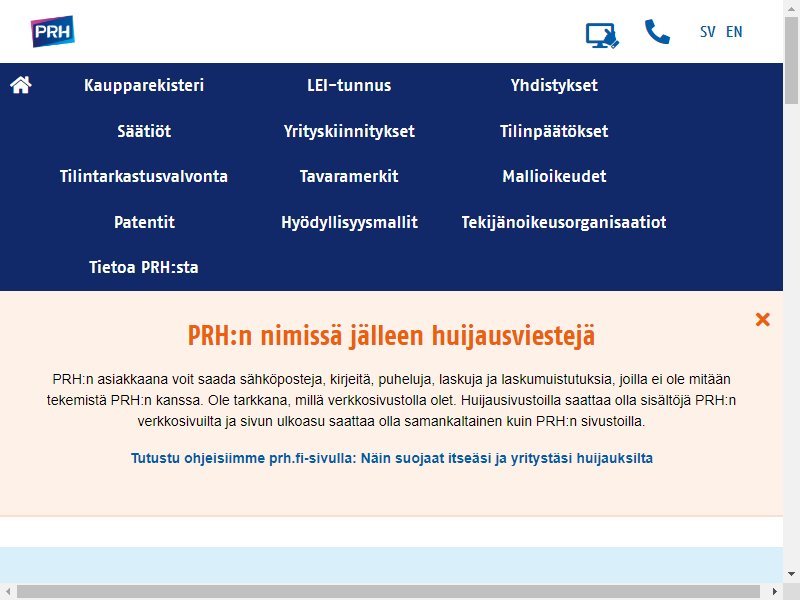The height and width of the screenshot is (600, 800).
Task: Follow the 'Tutustu ohjeisiimme prh.fi-sivulla' link
Action: click(392, 458)
